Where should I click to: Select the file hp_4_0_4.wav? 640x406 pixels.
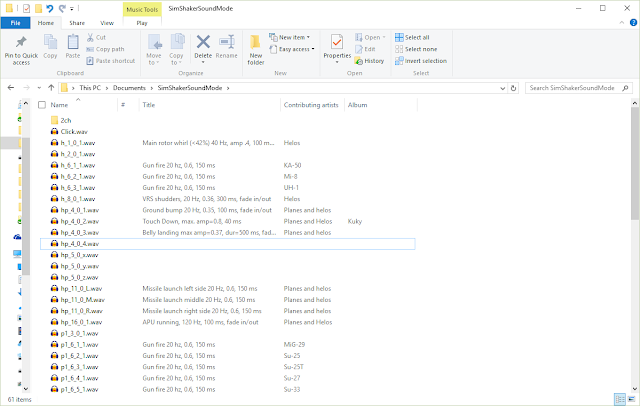(x=227, y=244)
